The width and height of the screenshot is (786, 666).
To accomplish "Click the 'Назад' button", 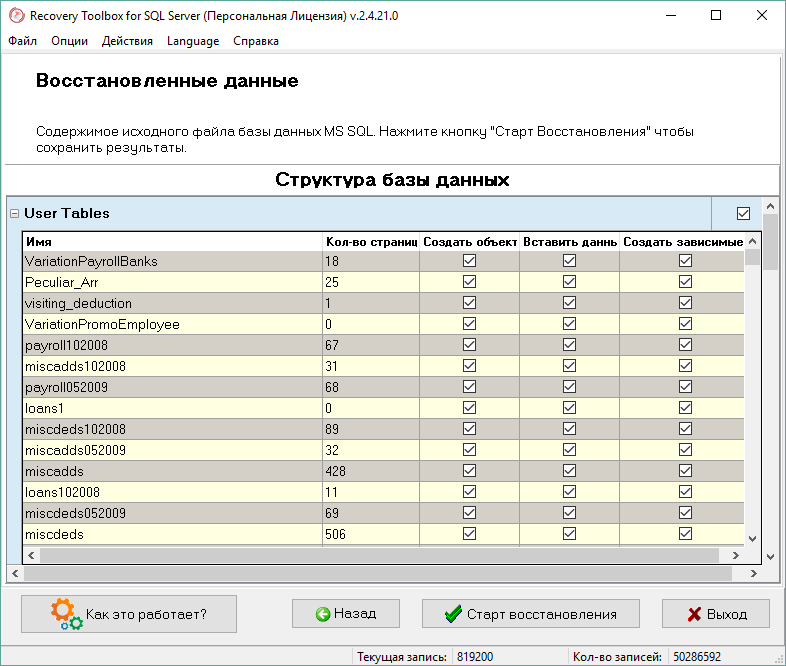I will click(346, 614).
